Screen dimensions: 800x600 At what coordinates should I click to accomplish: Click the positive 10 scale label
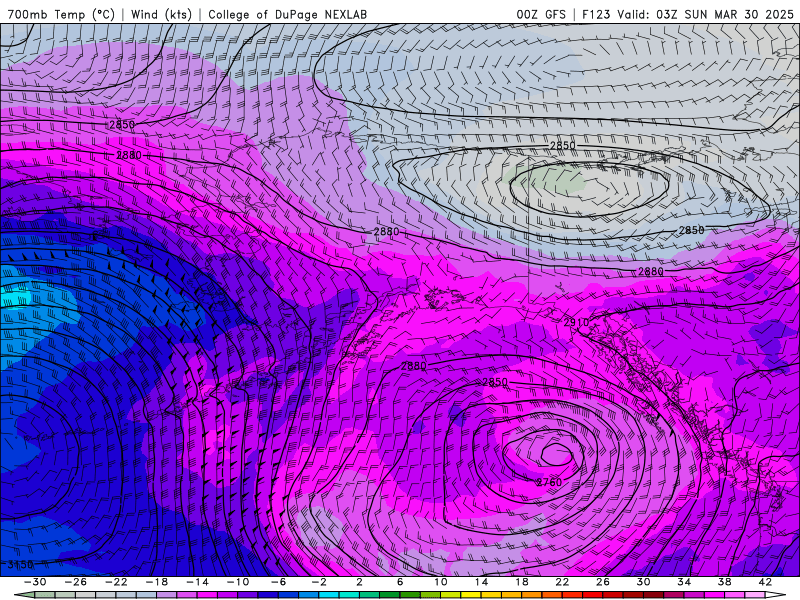(441, 582)
